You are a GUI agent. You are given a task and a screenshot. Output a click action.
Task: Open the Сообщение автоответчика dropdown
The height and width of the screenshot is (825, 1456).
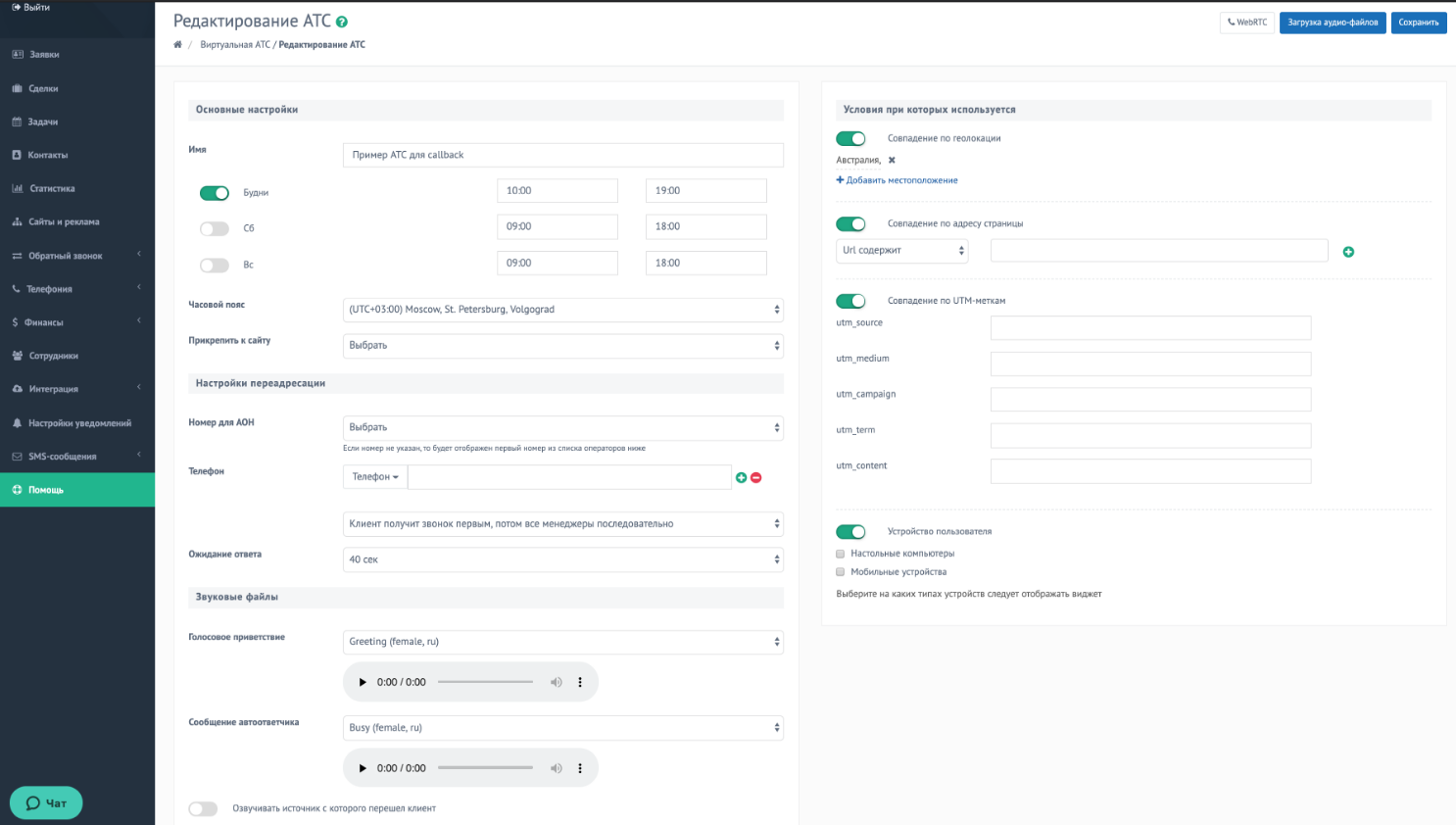(563, 728)
